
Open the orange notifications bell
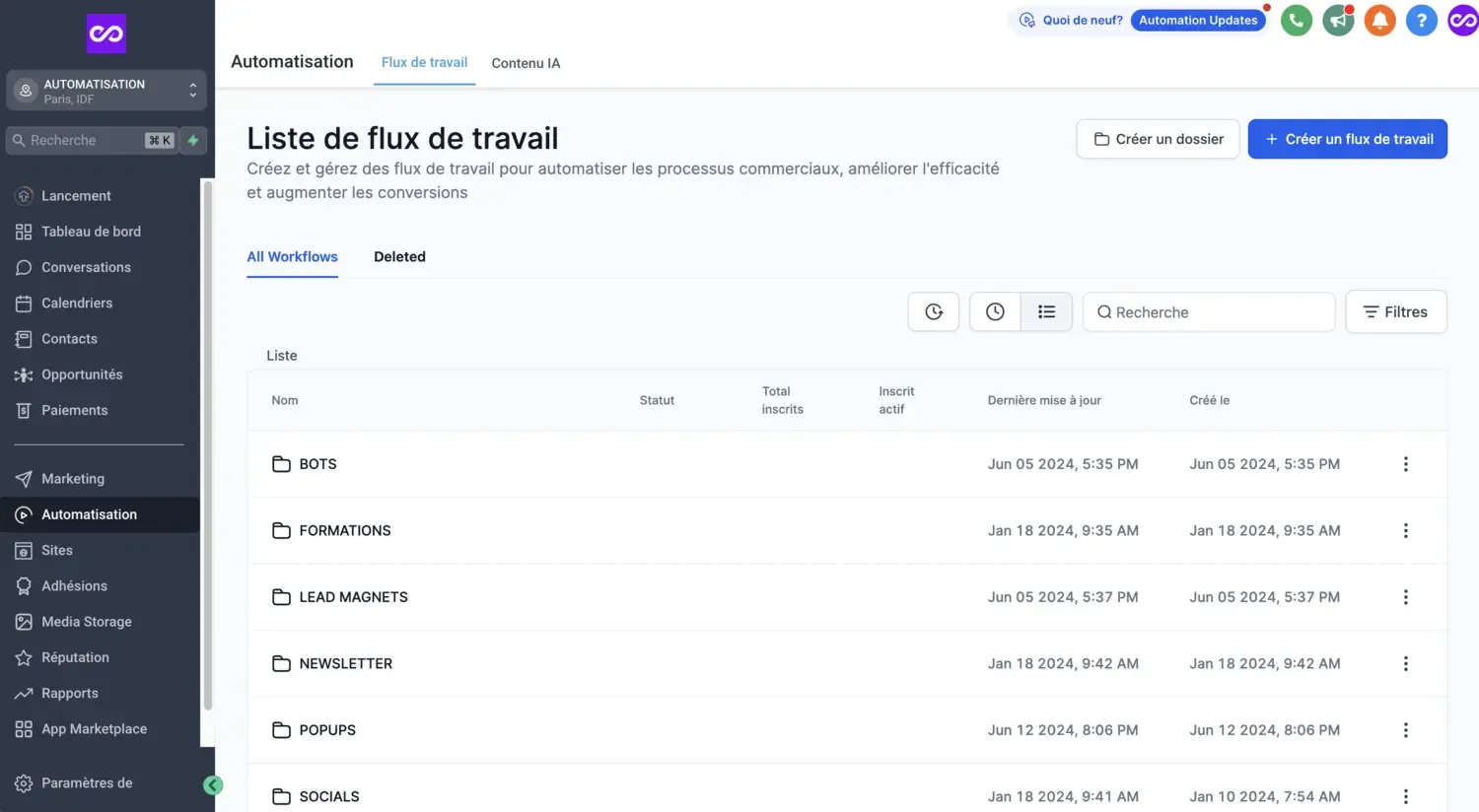coord(1379,20)
